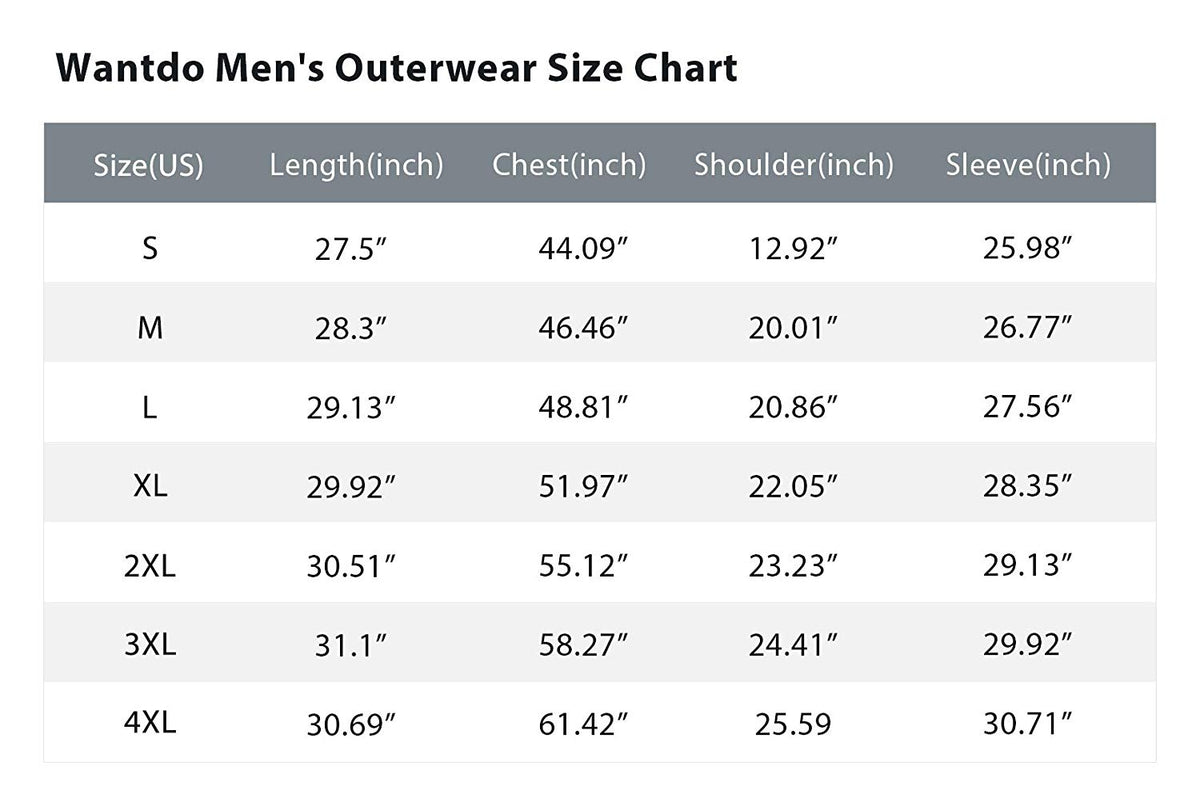Click the 27.5" length value for size S

click(351, 249)
